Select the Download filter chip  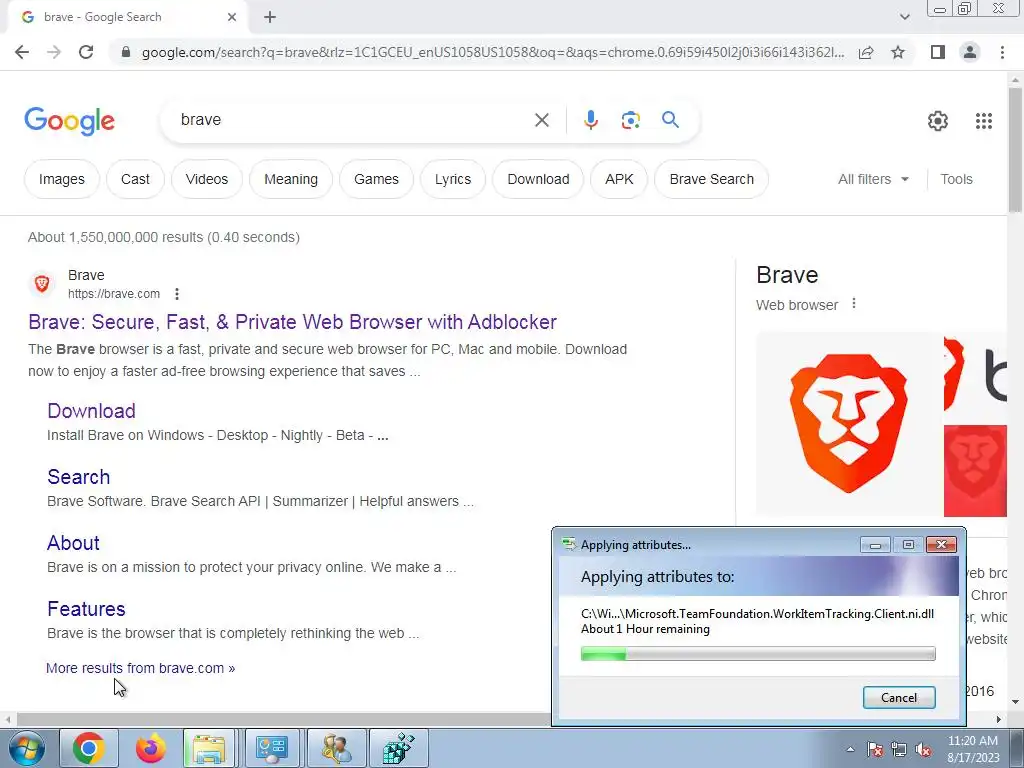point(538,179)
